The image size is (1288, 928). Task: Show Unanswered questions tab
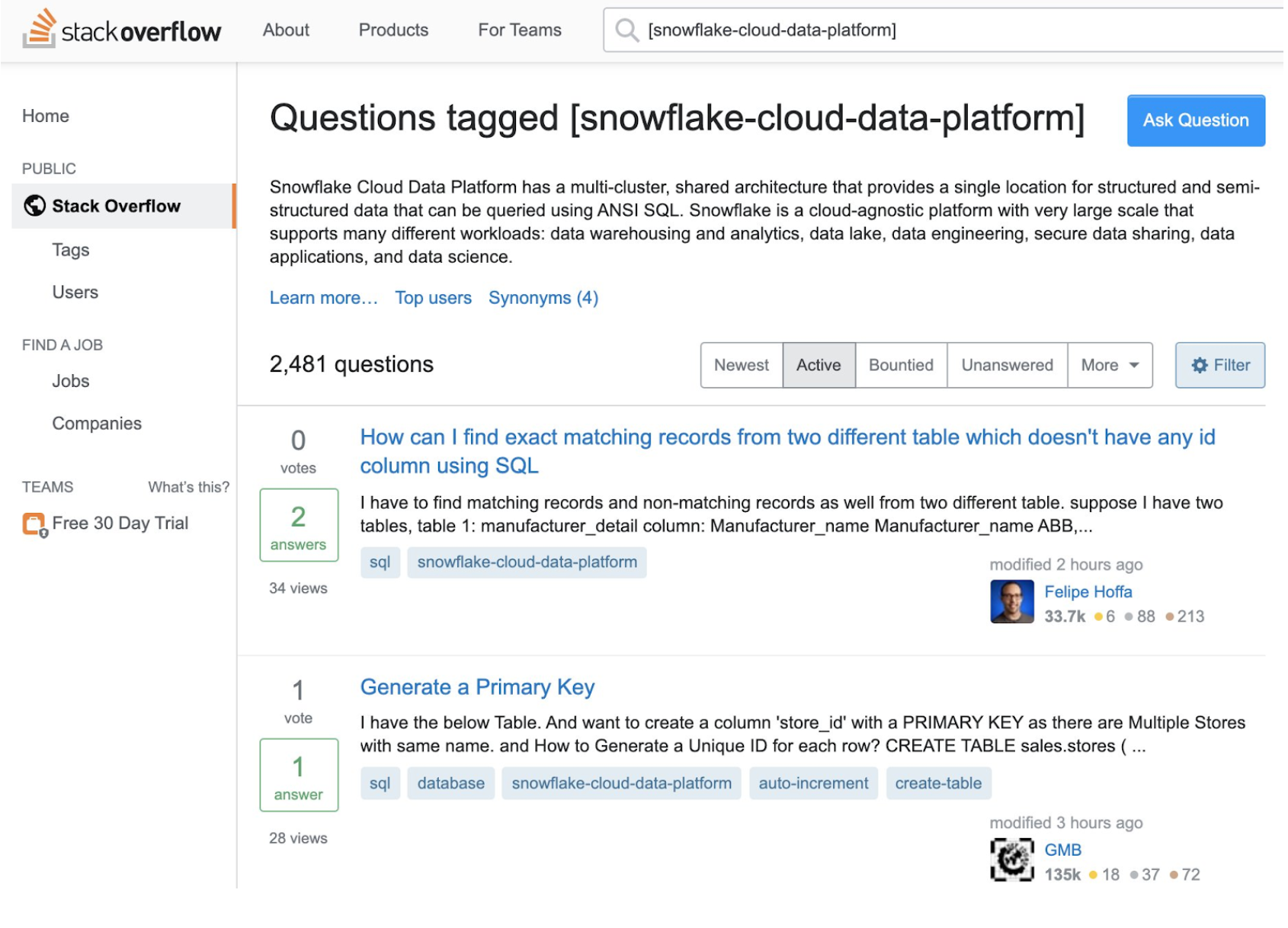coord(1007,366)
